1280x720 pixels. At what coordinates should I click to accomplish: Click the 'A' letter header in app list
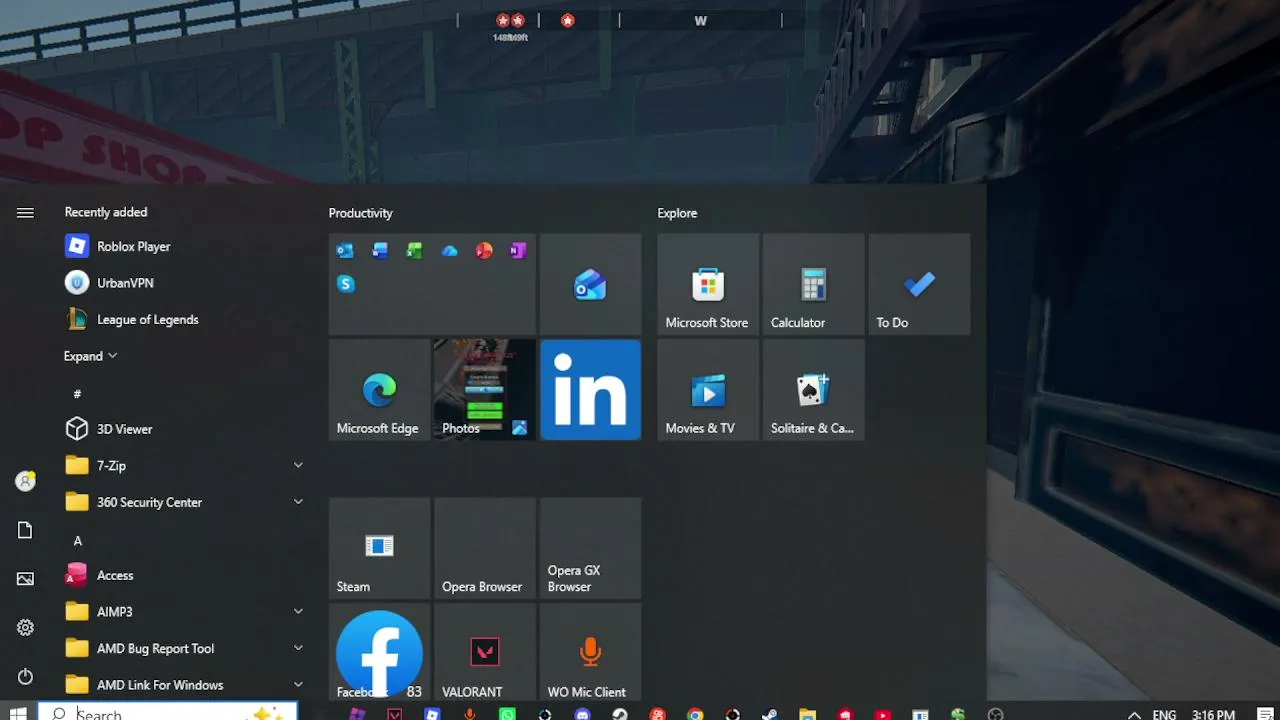point(77,540)
